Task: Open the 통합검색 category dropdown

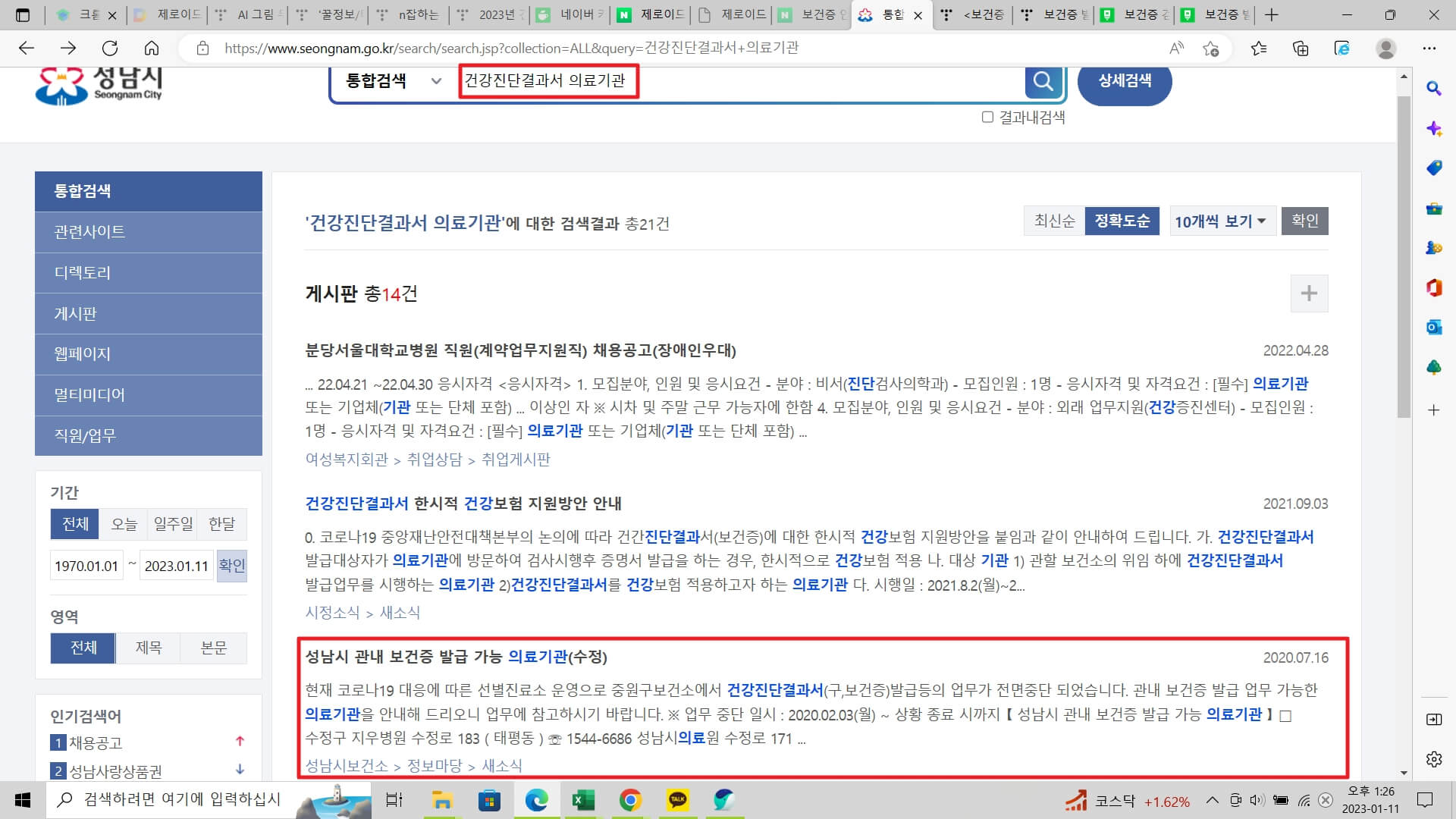Action: pos(391,81)
